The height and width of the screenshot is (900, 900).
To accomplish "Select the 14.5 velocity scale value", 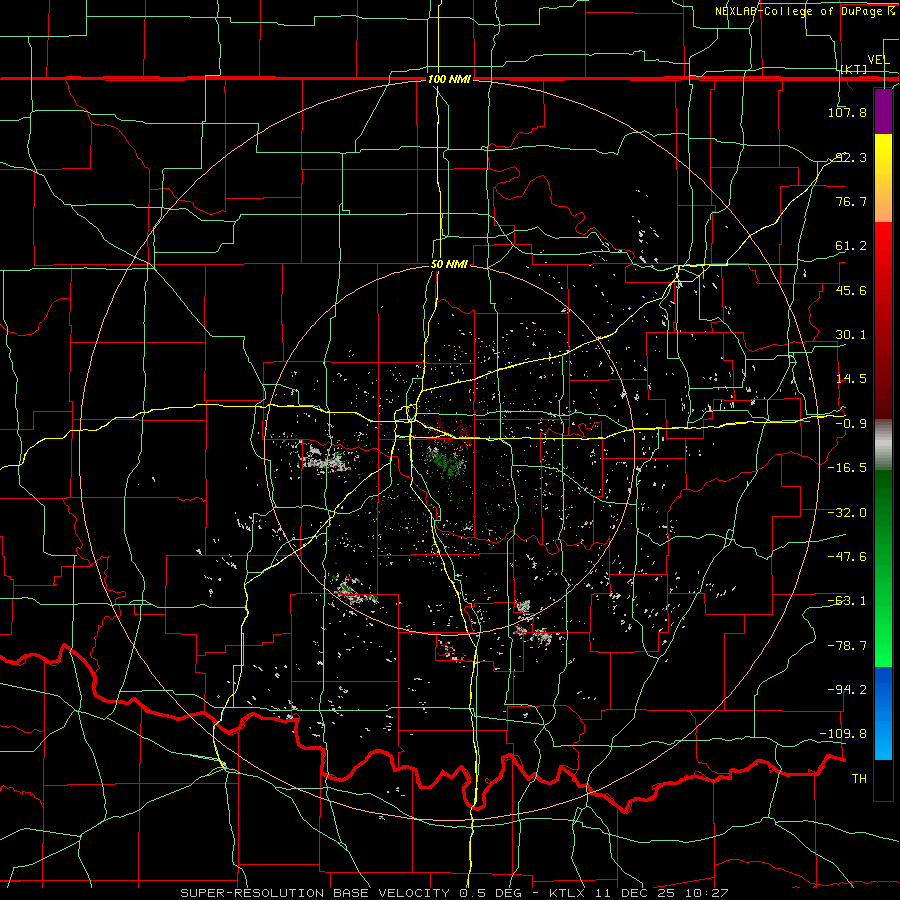I will tap(851, 379).
